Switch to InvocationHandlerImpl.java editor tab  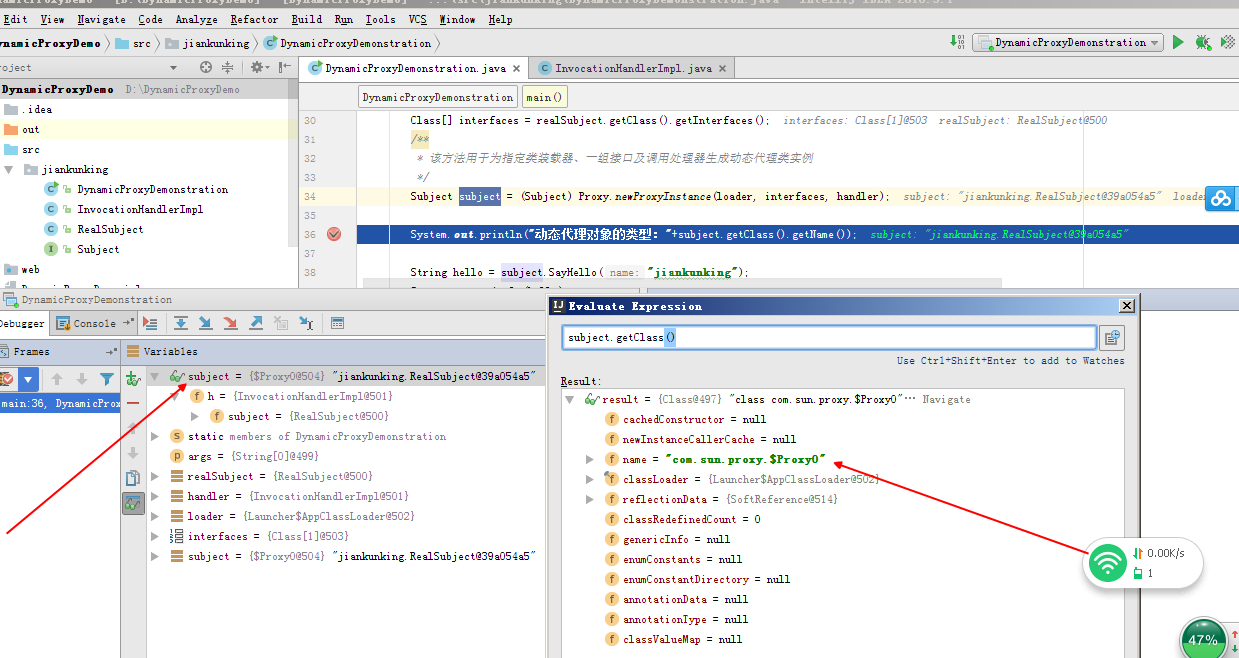click(x=633, y=68)
